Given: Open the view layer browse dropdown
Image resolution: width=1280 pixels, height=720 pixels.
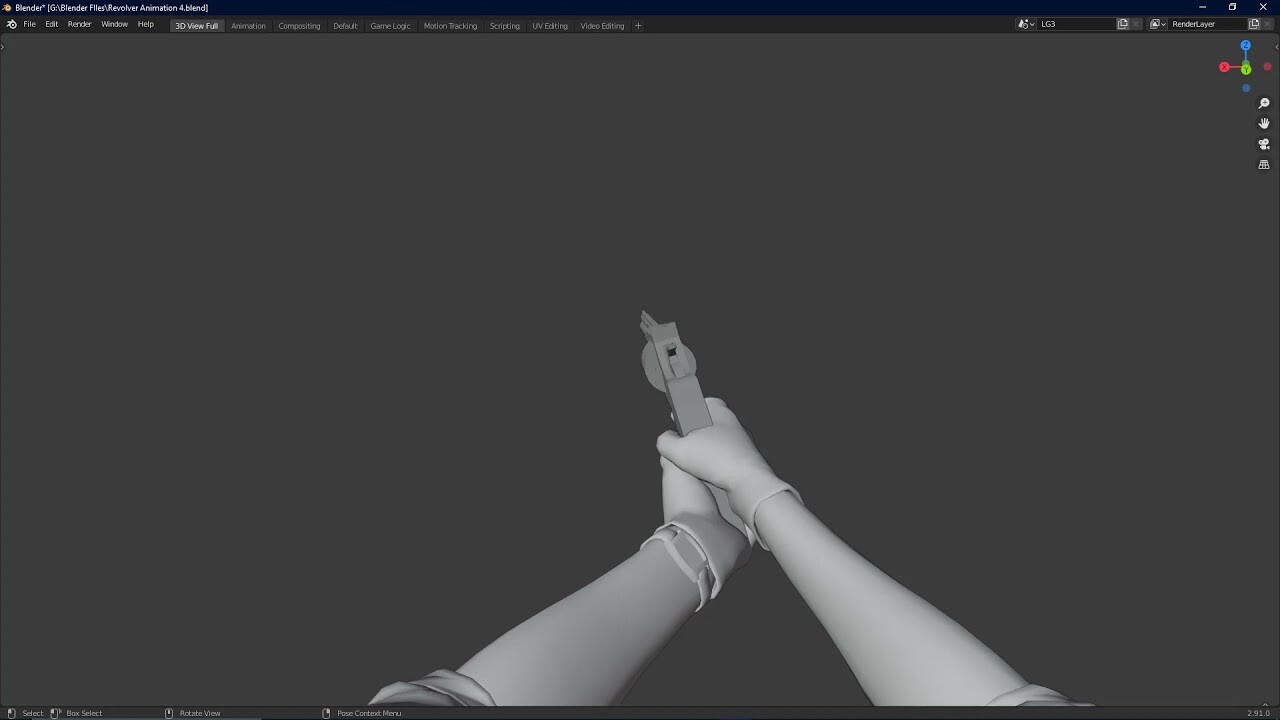Looking at the screenshot, I should pos(1160,24).
